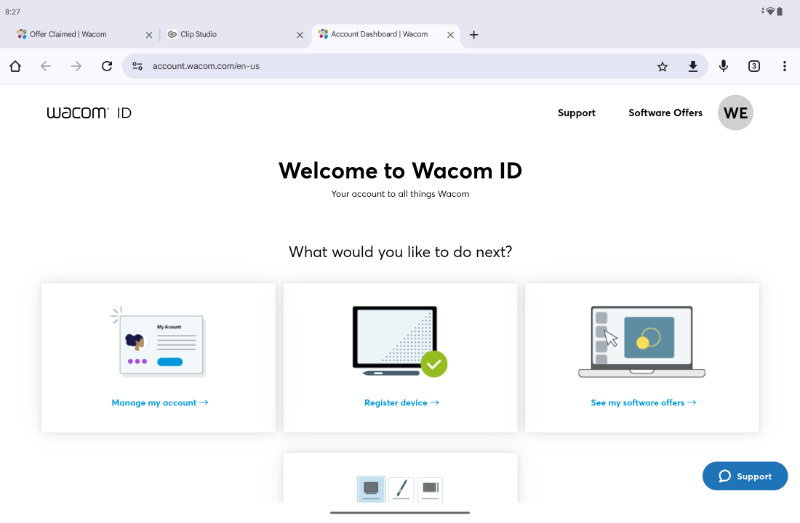Open Software Offers in the header

click(665, 113)
